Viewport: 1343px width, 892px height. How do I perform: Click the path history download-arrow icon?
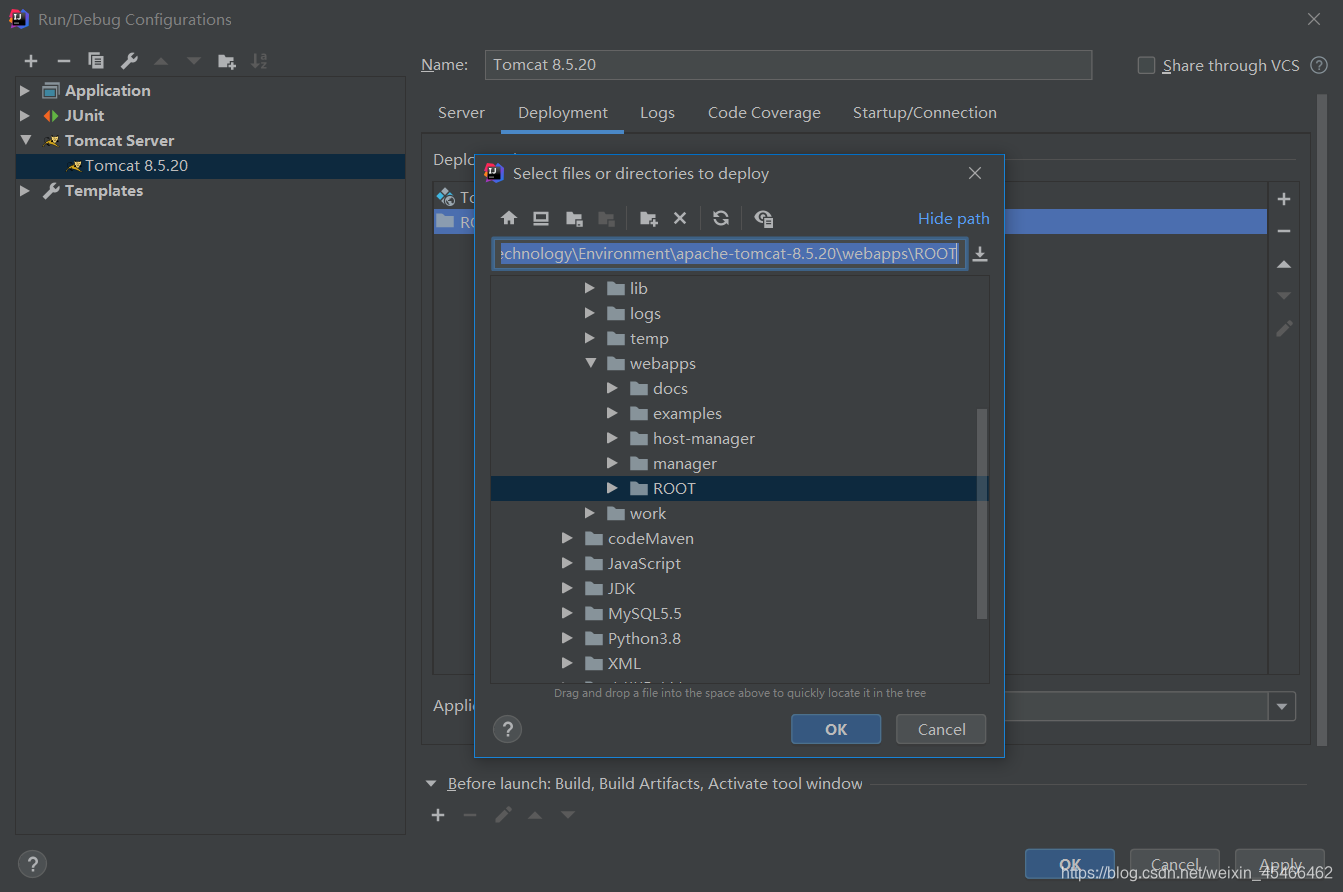pyautogui.click(x=980, y=254)
